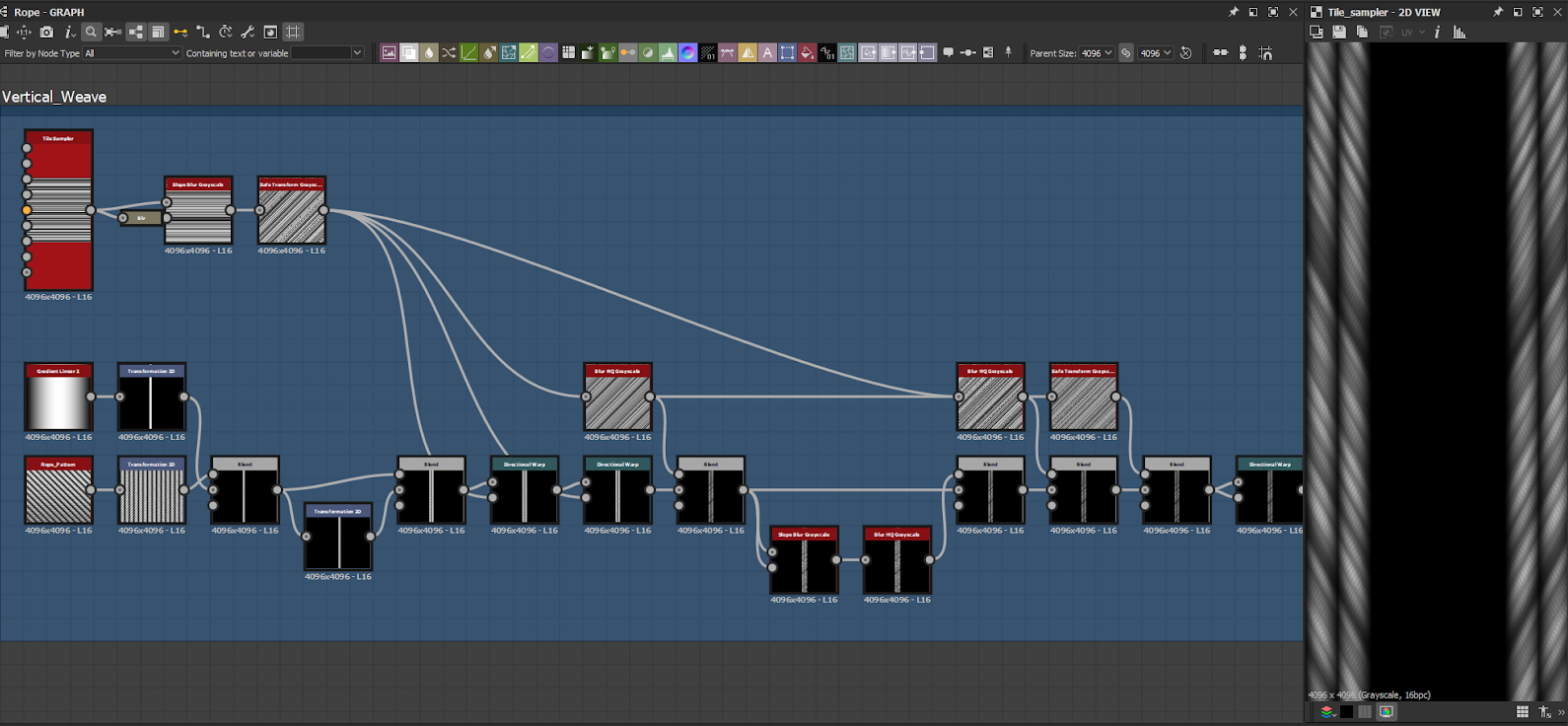Viewport: 1568px width, 726px height.
Task: Toggle the grid snapping frame button
Action: click(x=293, y=32)
